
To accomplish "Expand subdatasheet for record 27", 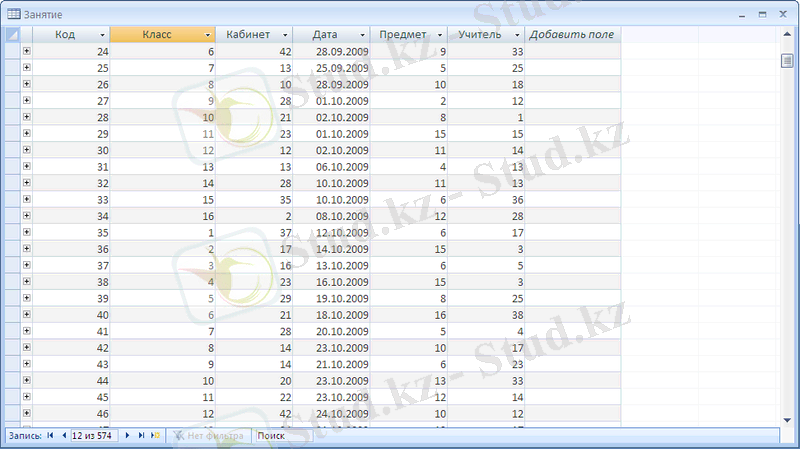I will pyautogui.click(x=27, y=101).
